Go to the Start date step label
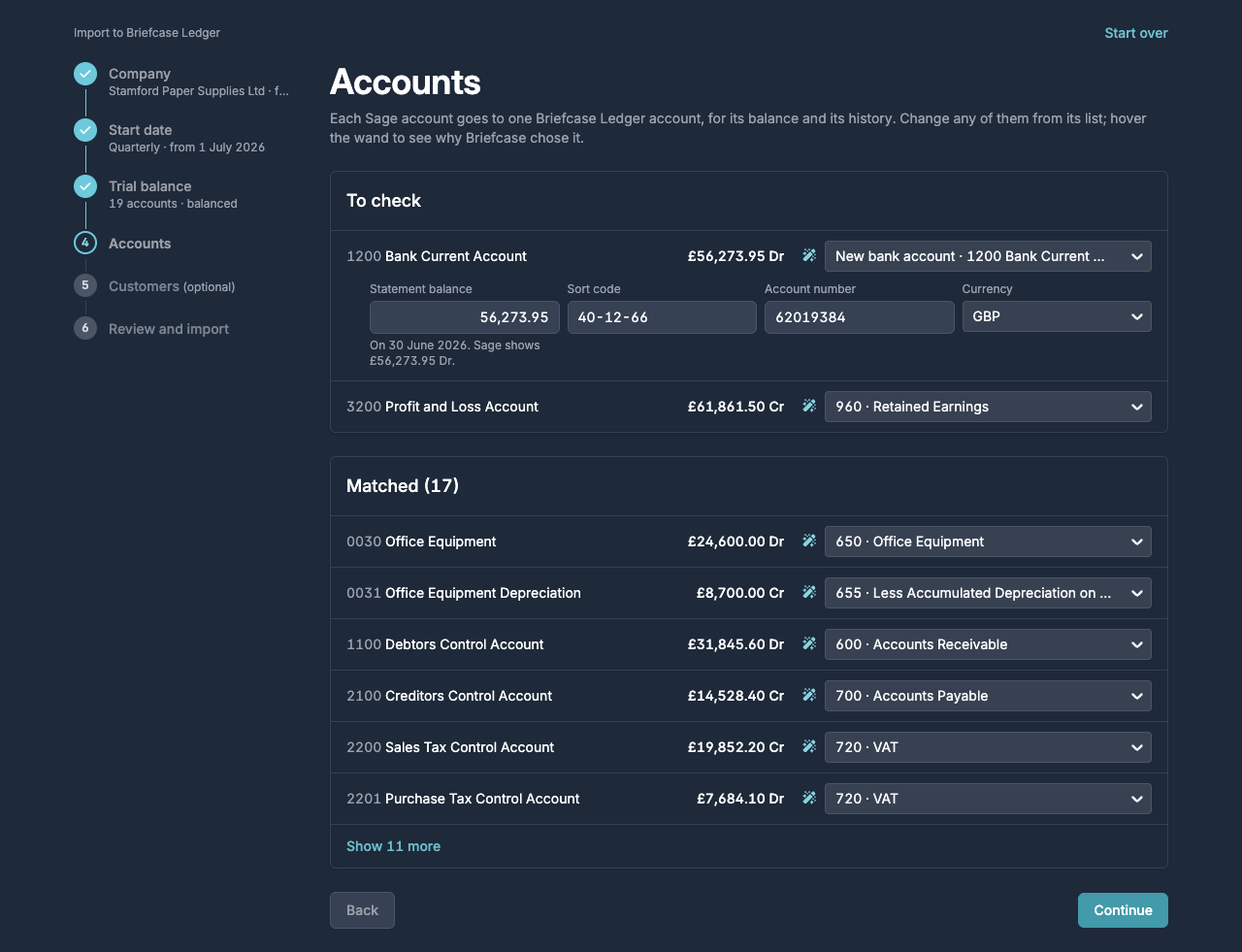 141,130
